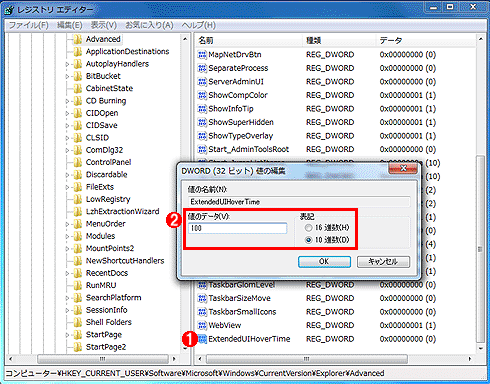This screenshot has height=384, width=490.
Task: Choose the 10進数(D) decimal radio button
Action: [308, 240]
